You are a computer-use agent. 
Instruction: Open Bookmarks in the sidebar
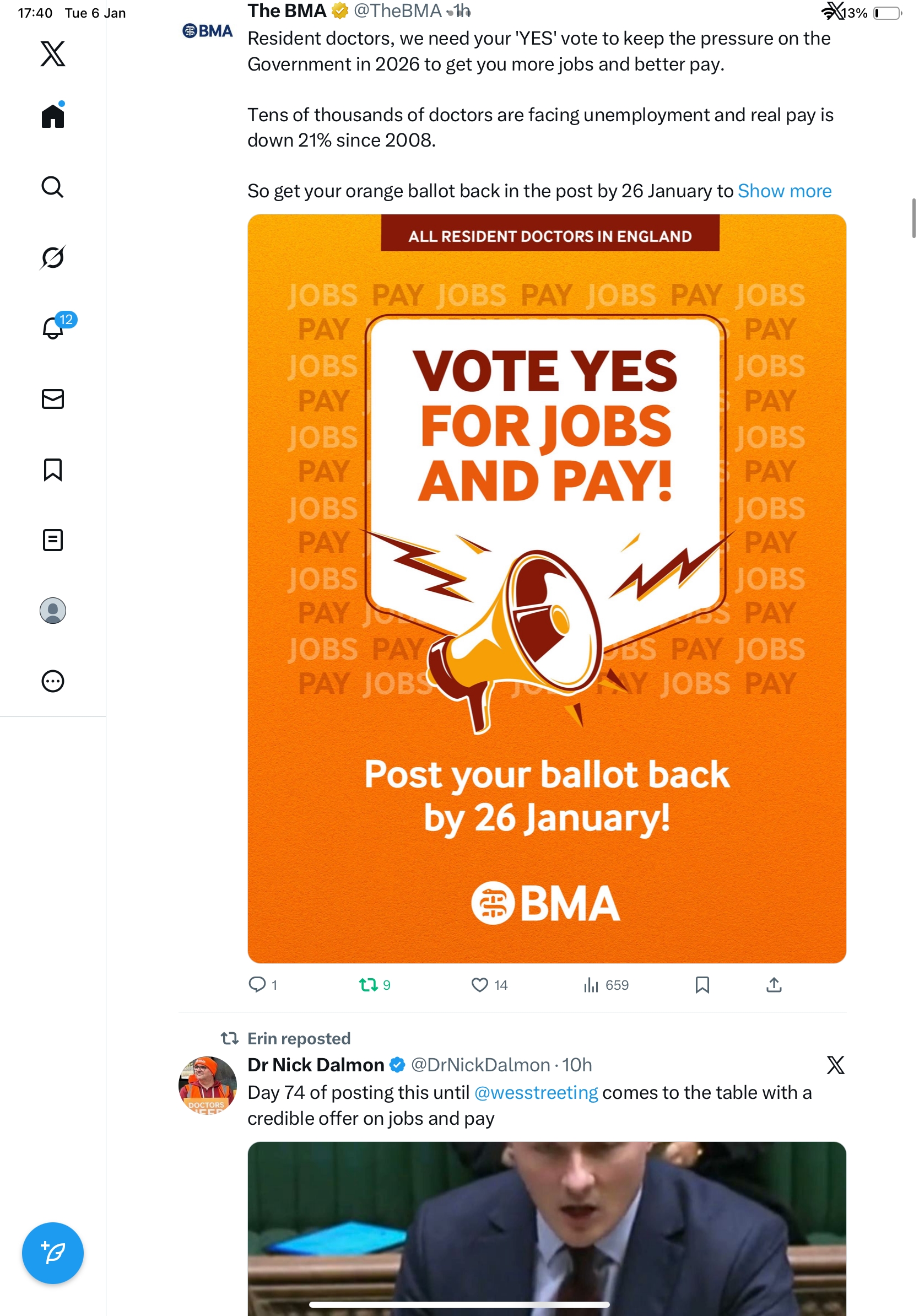(53, 470)
